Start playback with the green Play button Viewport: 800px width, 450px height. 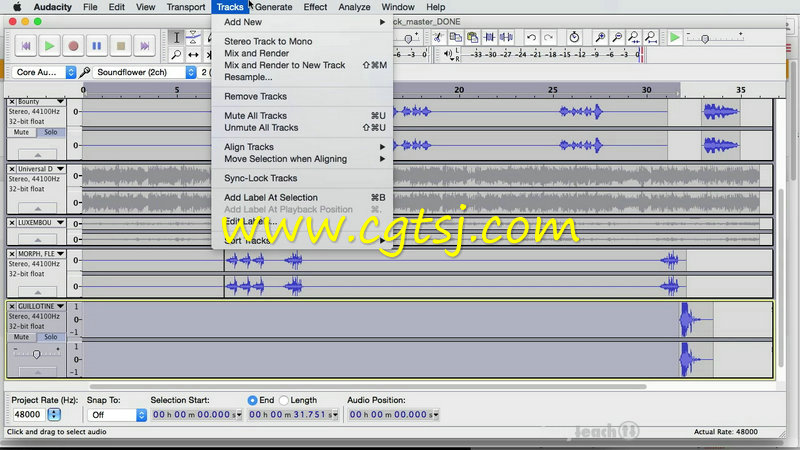point(49,46)
